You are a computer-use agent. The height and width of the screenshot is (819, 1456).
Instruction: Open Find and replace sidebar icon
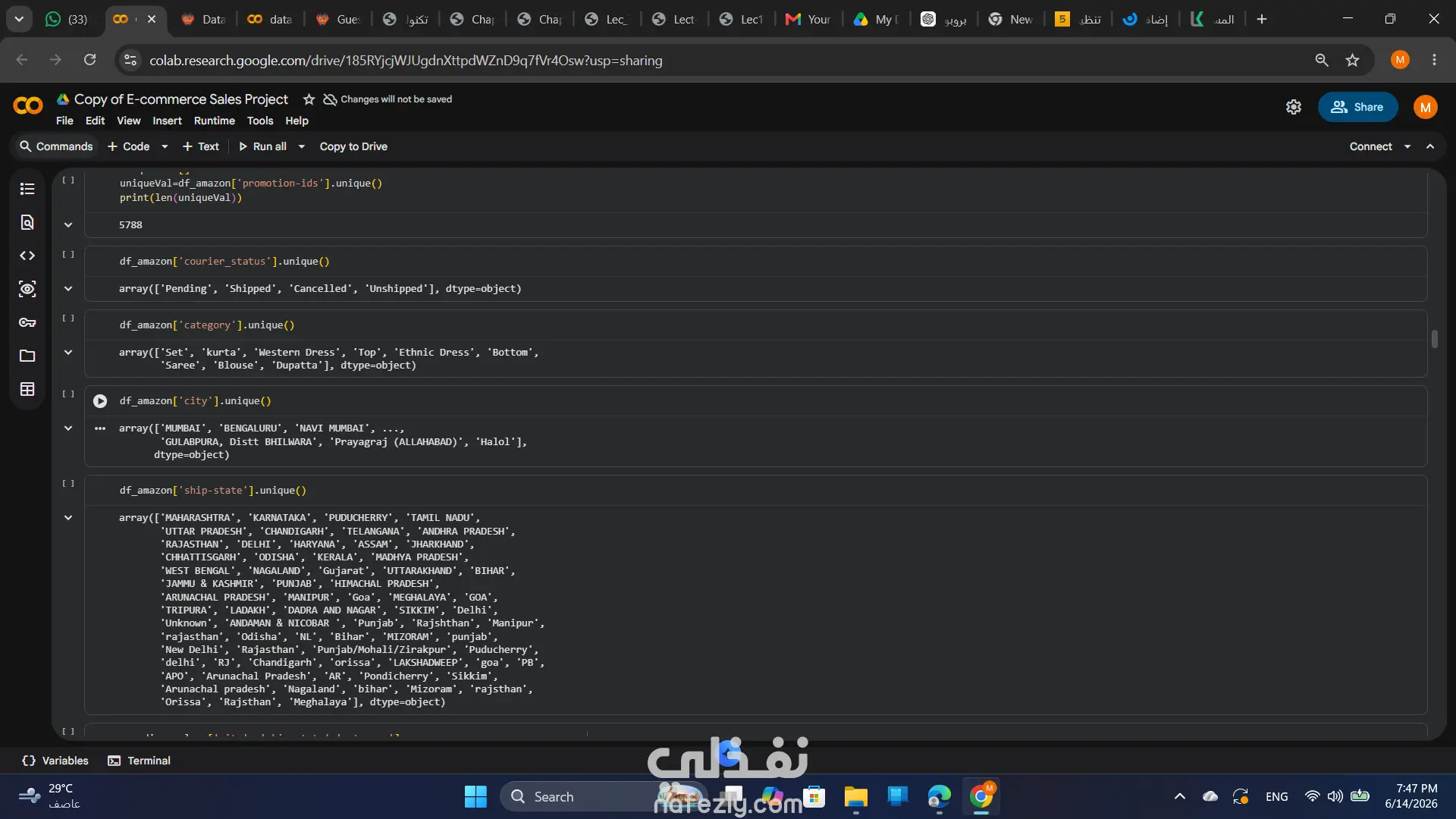(x=27, y=222)
